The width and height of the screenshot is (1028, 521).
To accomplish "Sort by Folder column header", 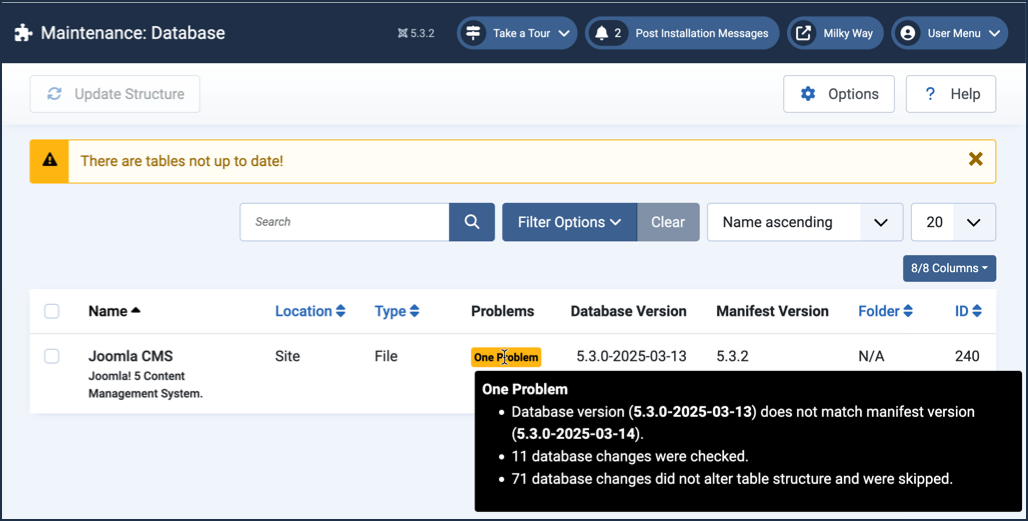I will [x=885, y=311].
